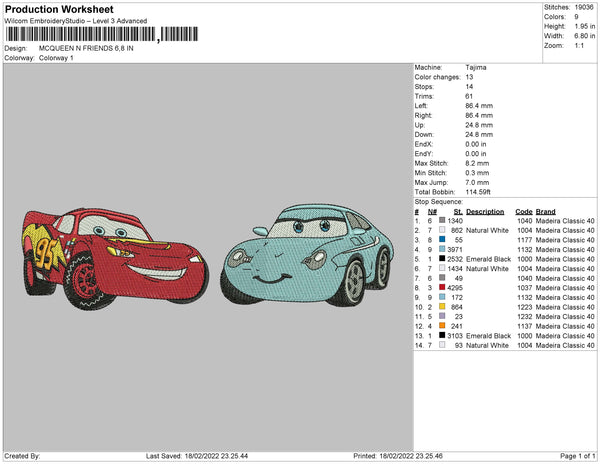
Task: Click the 'N#' column header
Action: (x=432, y=212)
